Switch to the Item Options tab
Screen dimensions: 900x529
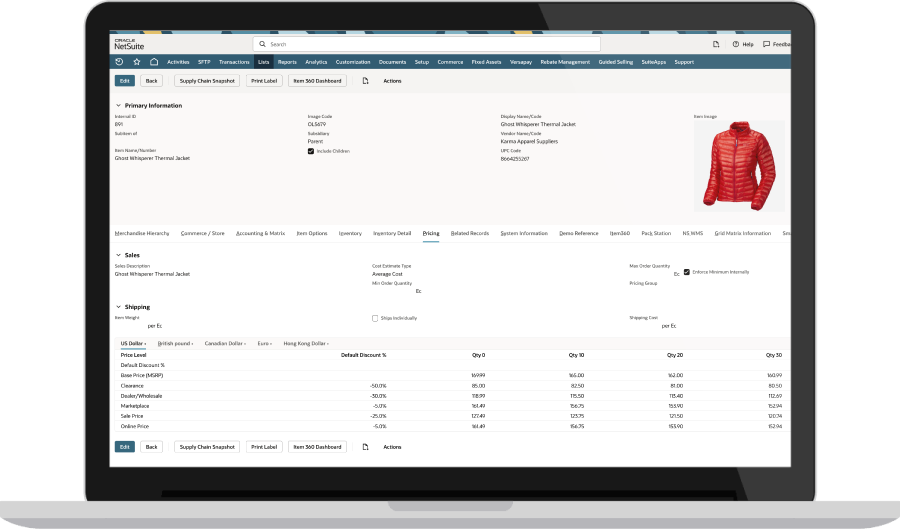click(312, 234)
